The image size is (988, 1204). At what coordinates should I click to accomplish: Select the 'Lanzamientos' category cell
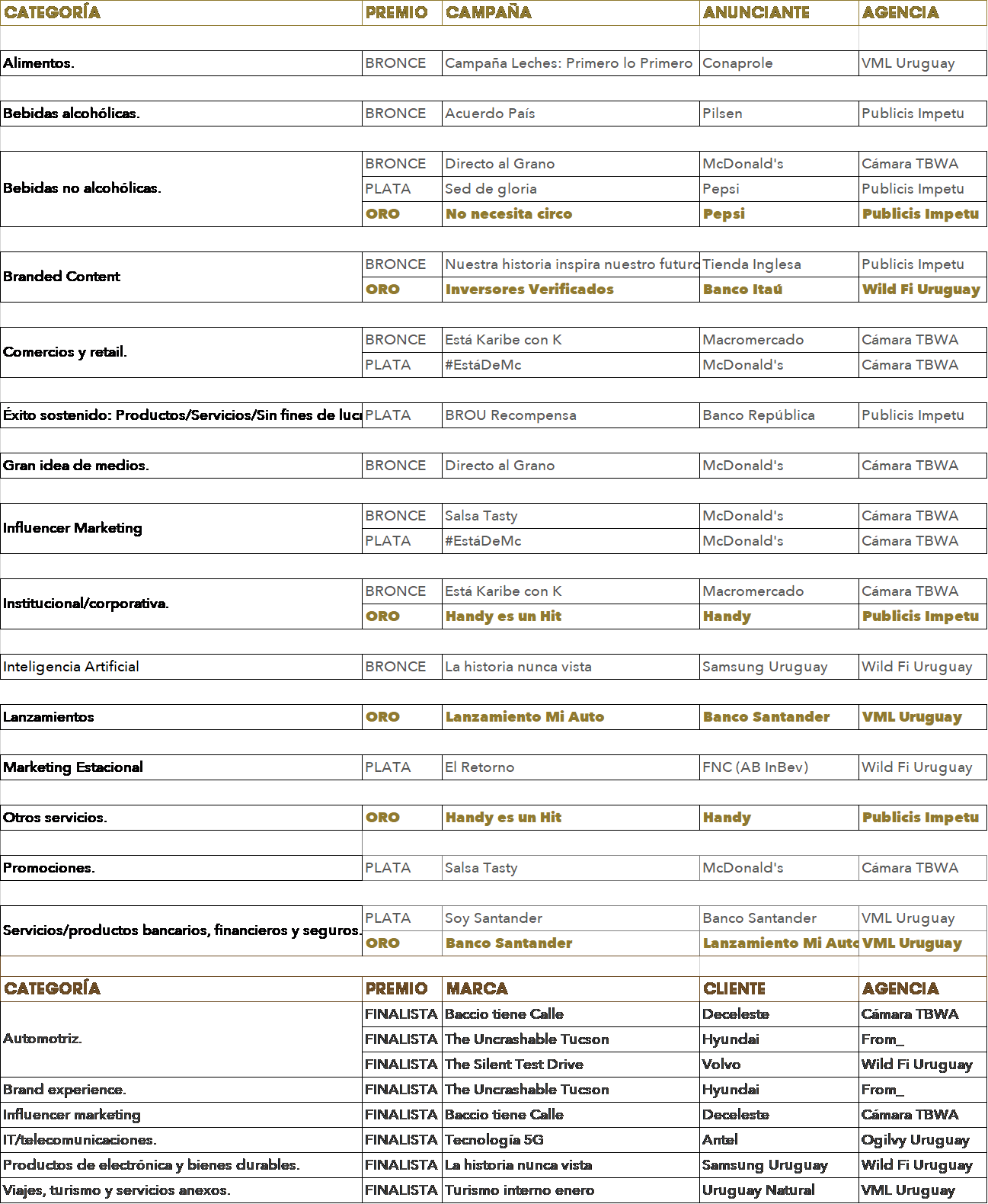[181, 717]
